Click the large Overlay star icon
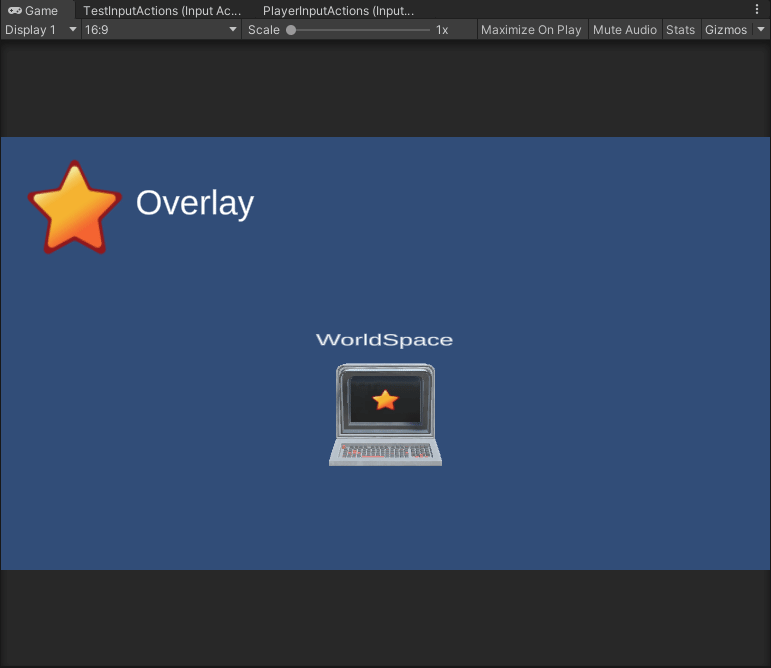This screenshot has height=668, width=771. (74, 208)
